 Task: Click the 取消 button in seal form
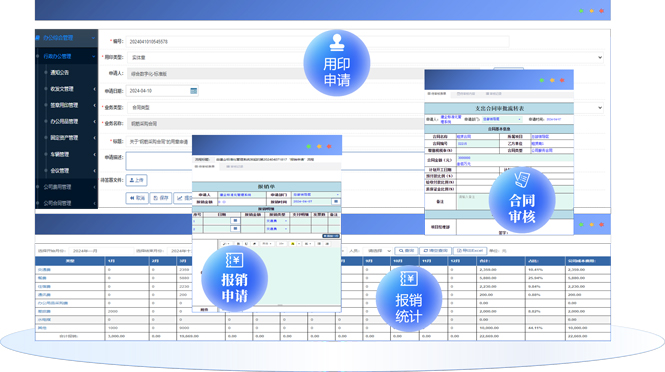pyautogui.click(x=137, y=198)
